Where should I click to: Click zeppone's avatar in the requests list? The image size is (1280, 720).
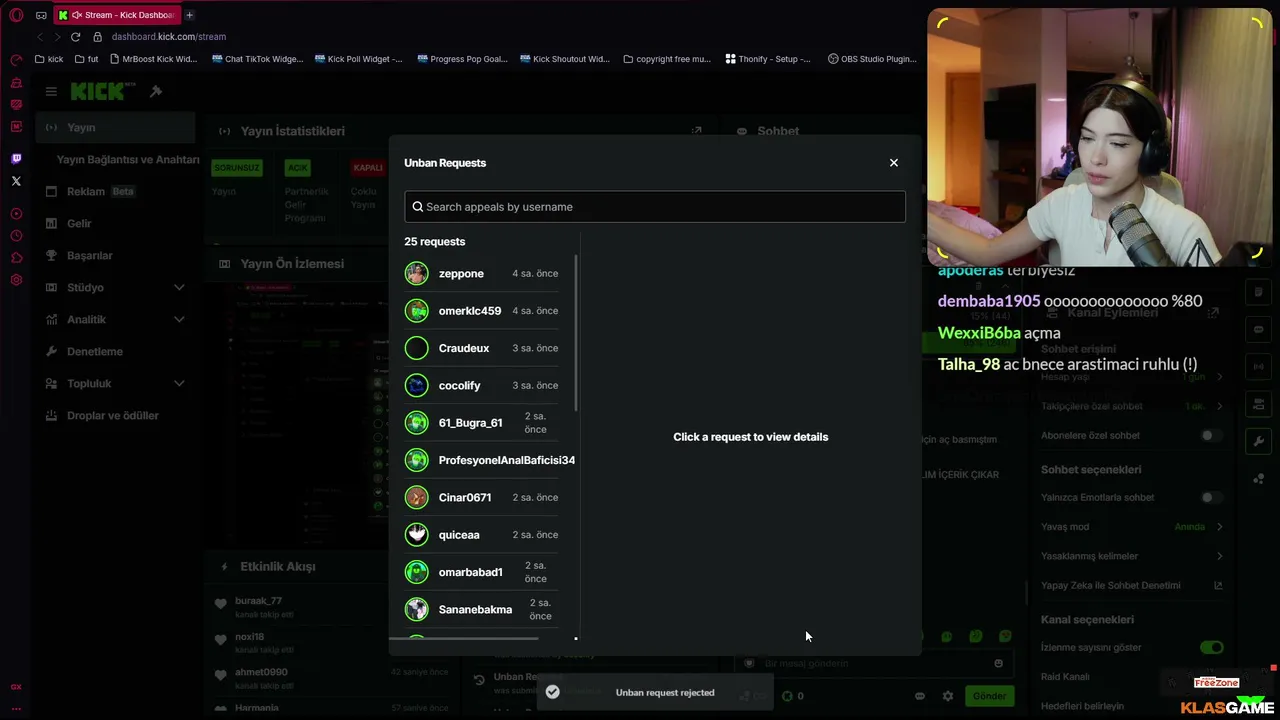click(x=417, y=274)
